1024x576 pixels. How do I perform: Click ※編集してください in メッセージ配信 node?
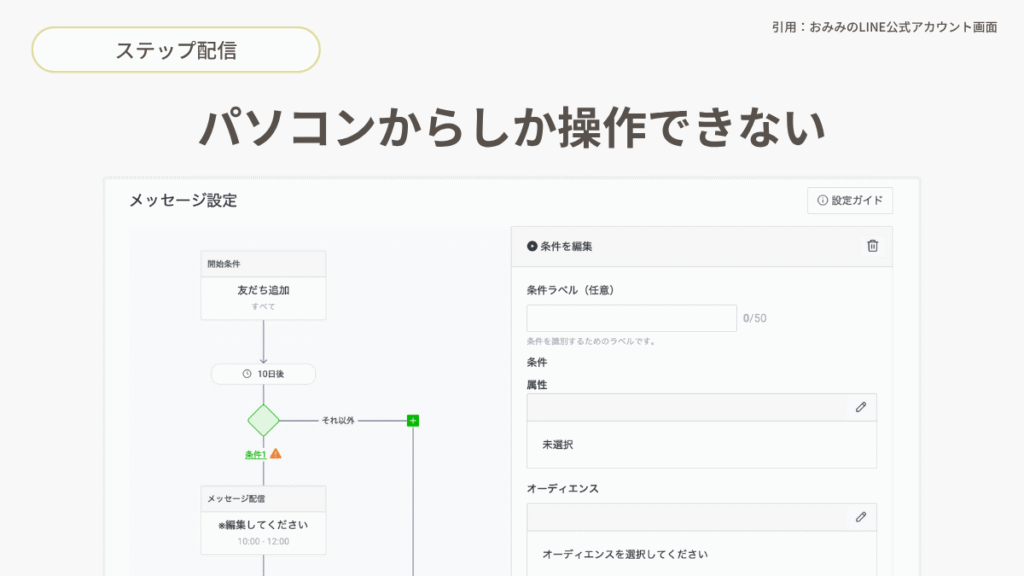(x=263, y=525)
